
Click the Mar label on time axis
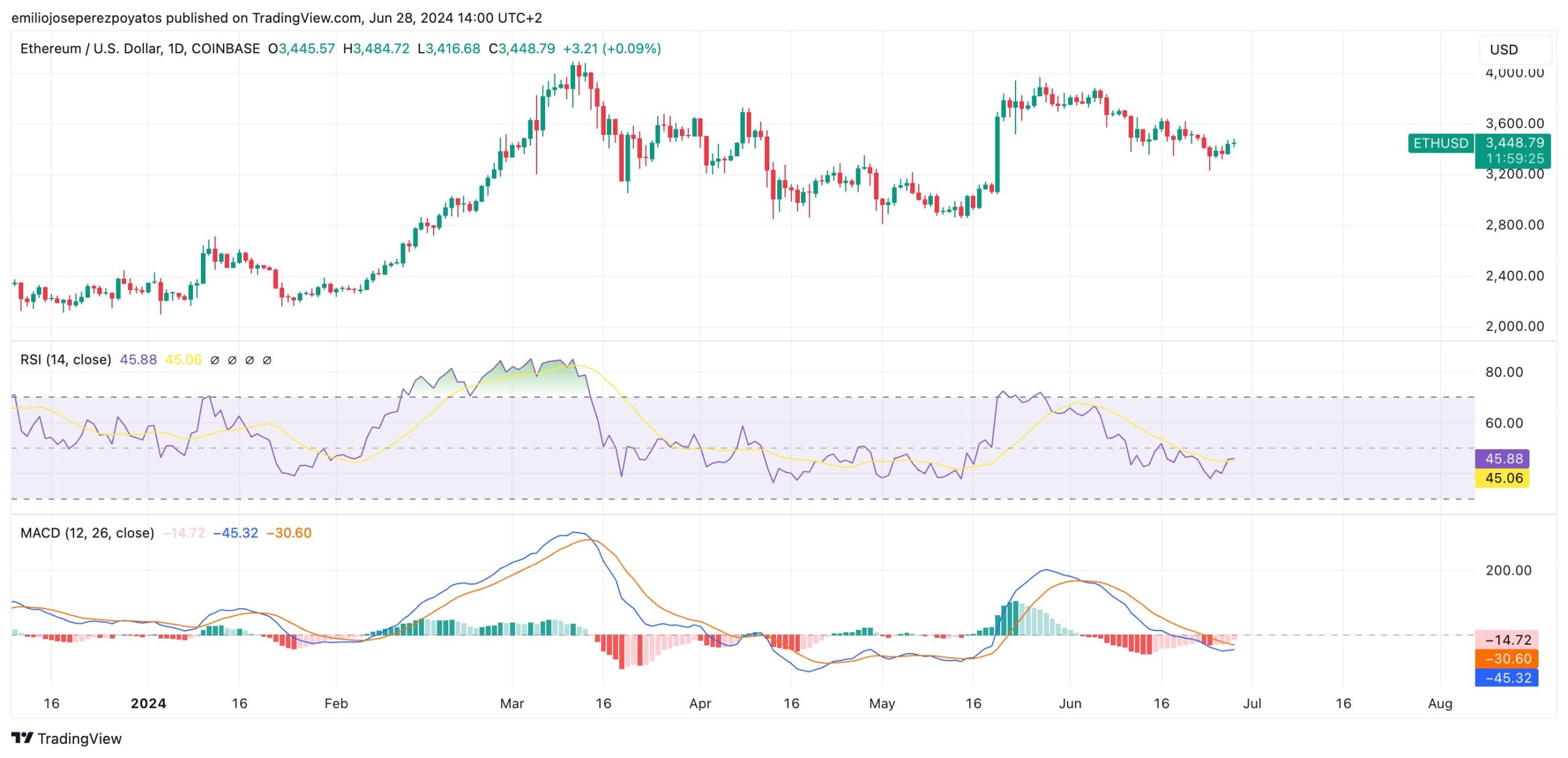[511, 703]
